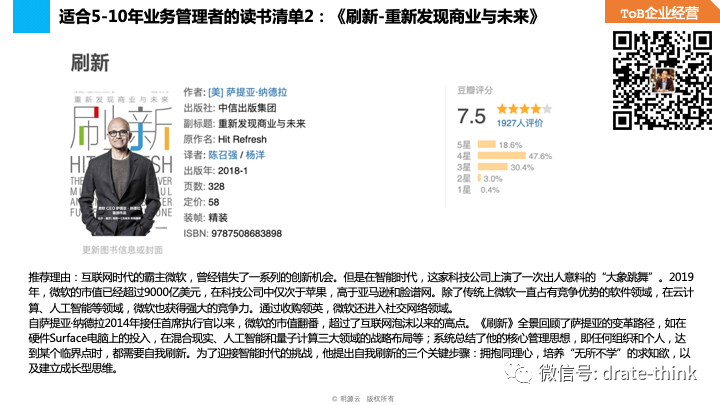The width and height of the screenshot is (720, 405).
Task: Click the book title 刷新 heading
Action: [90, 63]
